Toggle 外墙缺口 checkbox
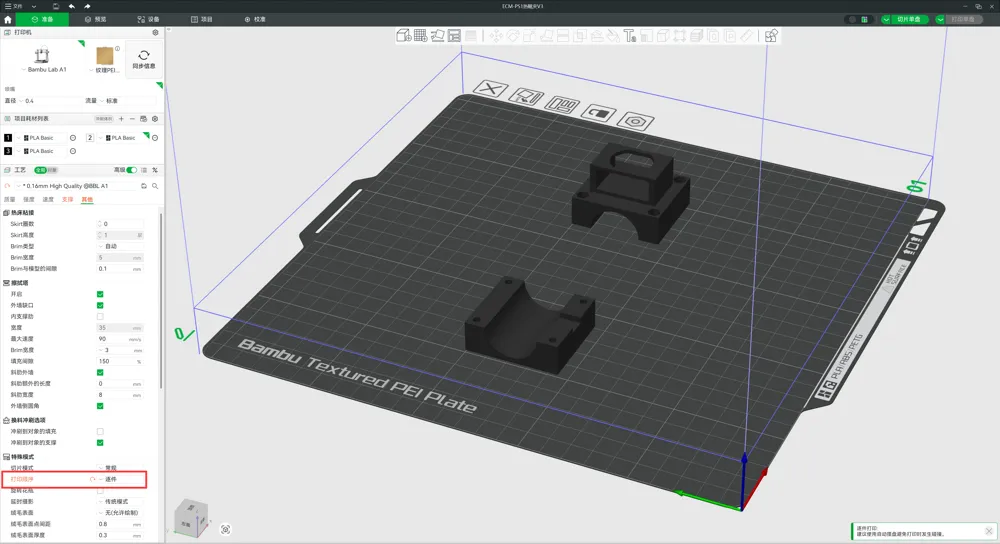 (100, 305)
